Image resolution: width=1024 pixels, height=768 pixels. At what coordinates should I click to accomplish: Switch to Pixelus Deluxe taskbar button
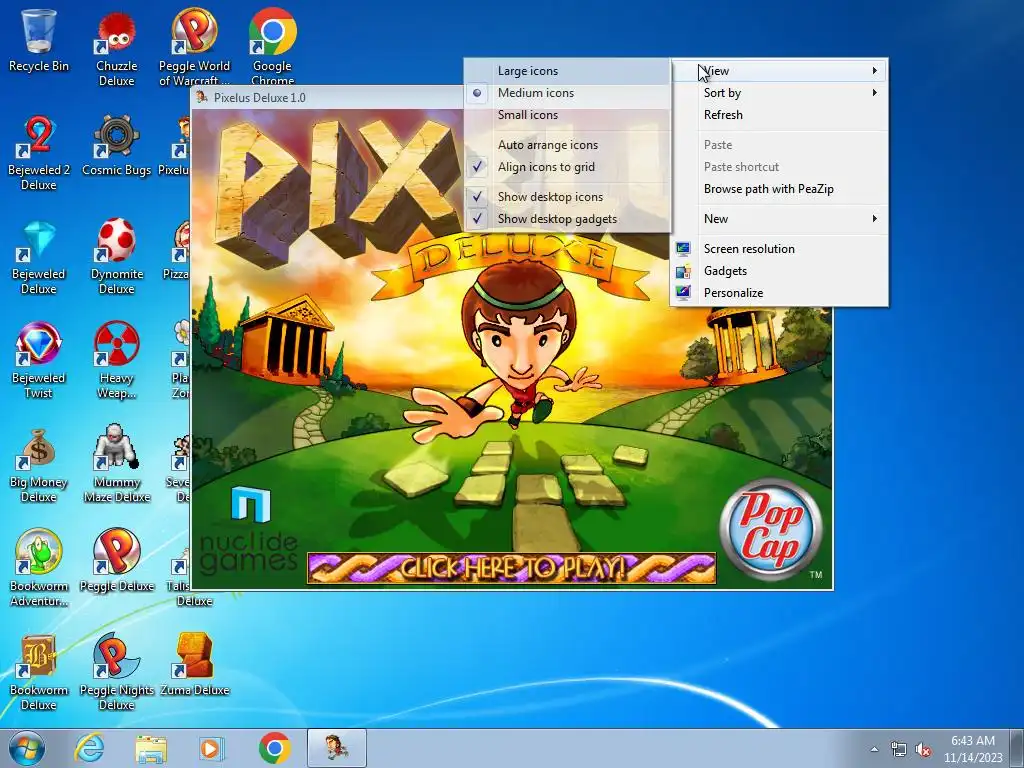point(336,748)
